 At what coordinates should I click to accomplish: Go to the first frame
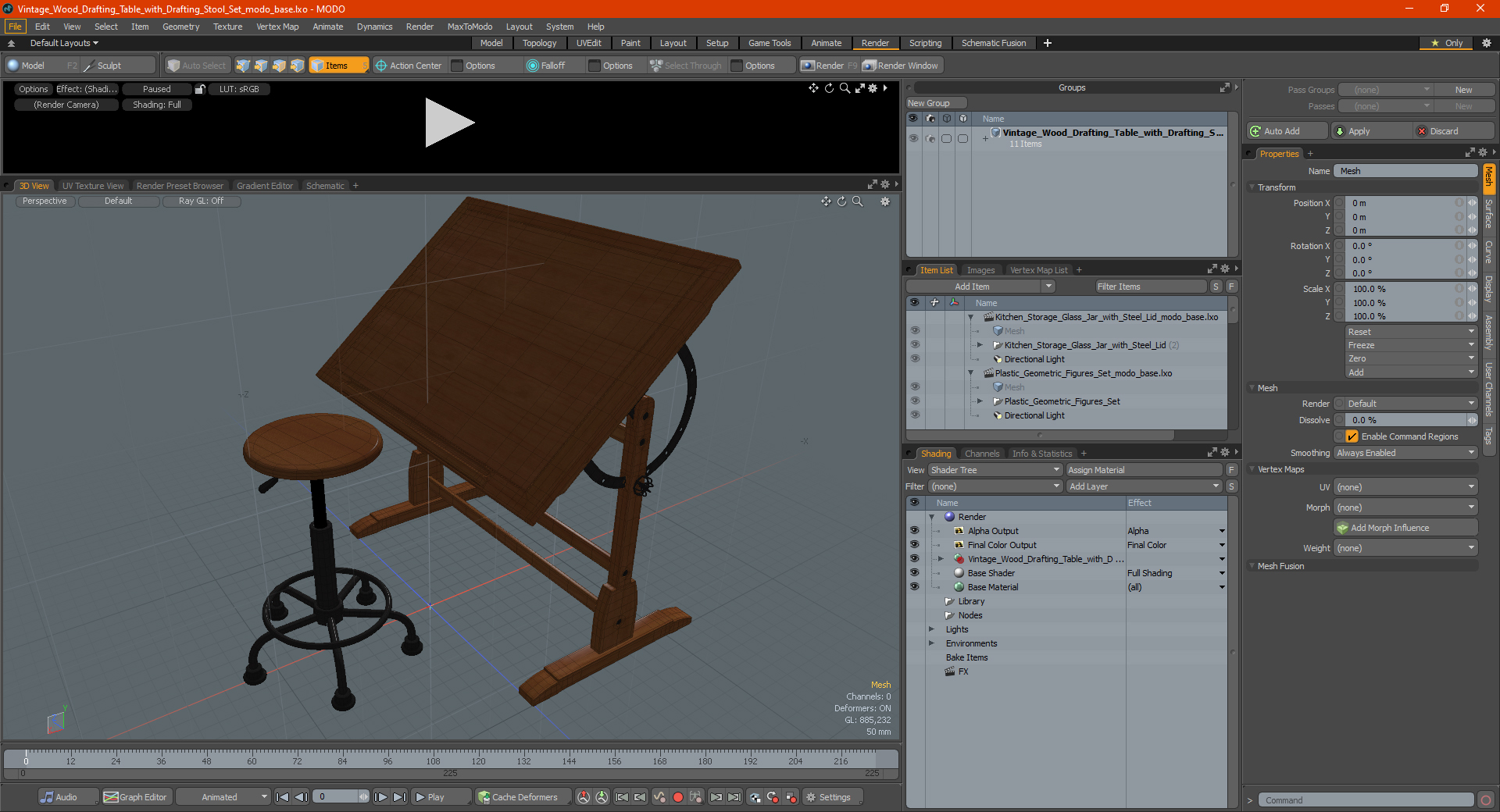(x=283, y=797)
